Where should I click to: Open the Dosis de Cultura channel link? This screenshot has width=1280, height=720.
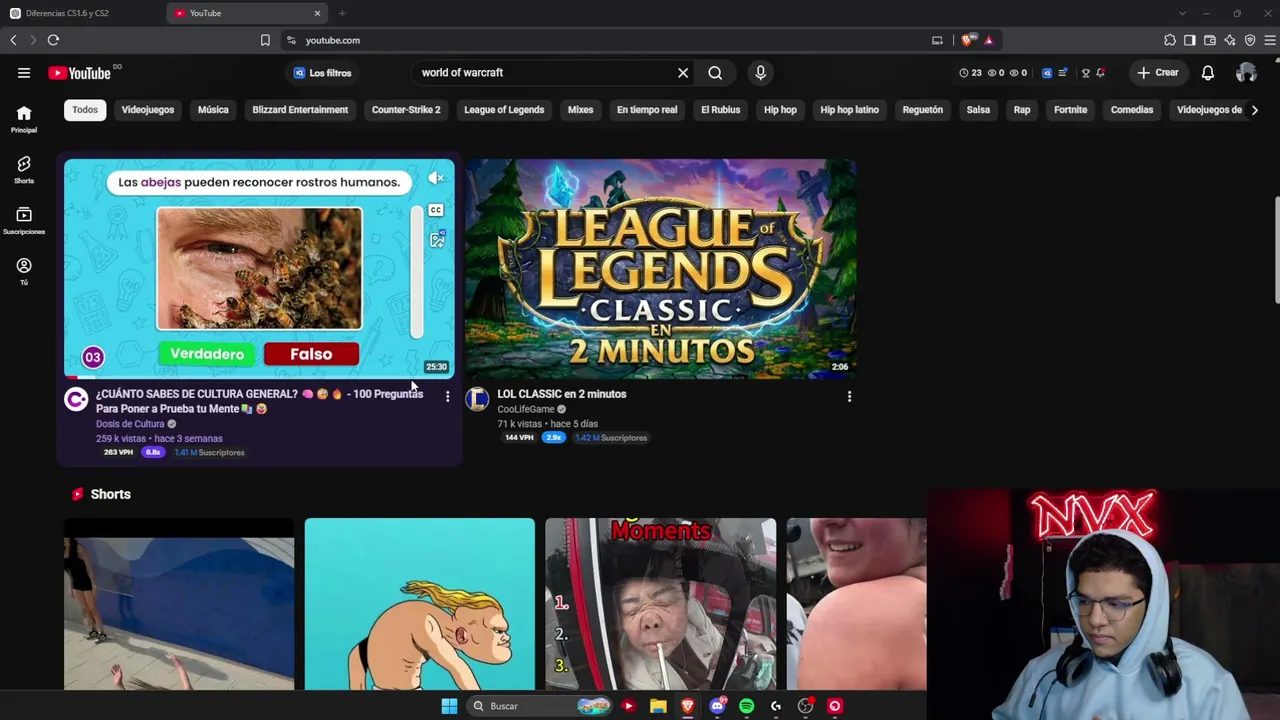pos(130,424)
